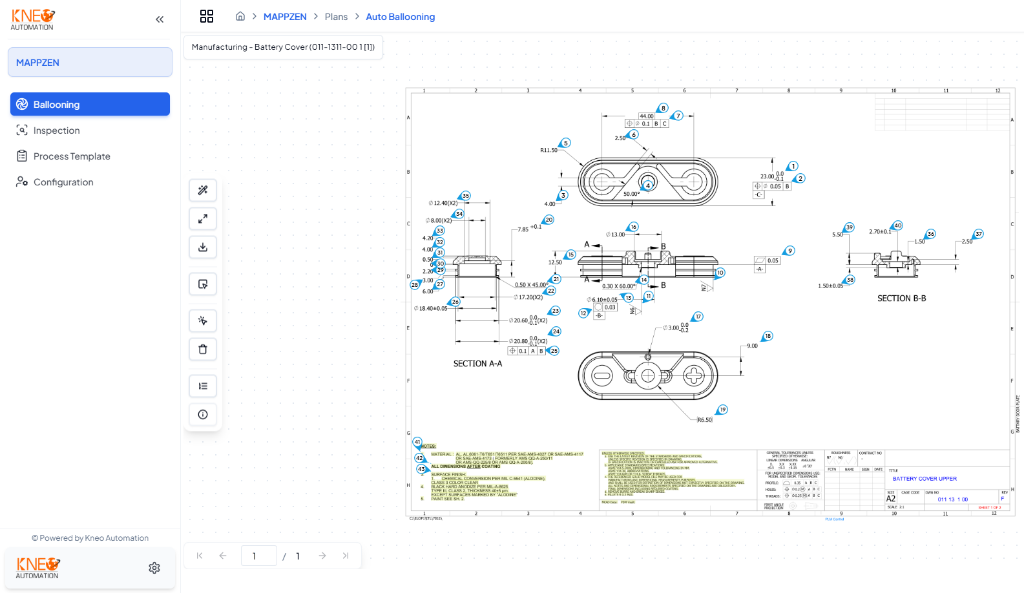
Task: Open settings gear at sidebar bottom
Action: click(x=154, y=568)
